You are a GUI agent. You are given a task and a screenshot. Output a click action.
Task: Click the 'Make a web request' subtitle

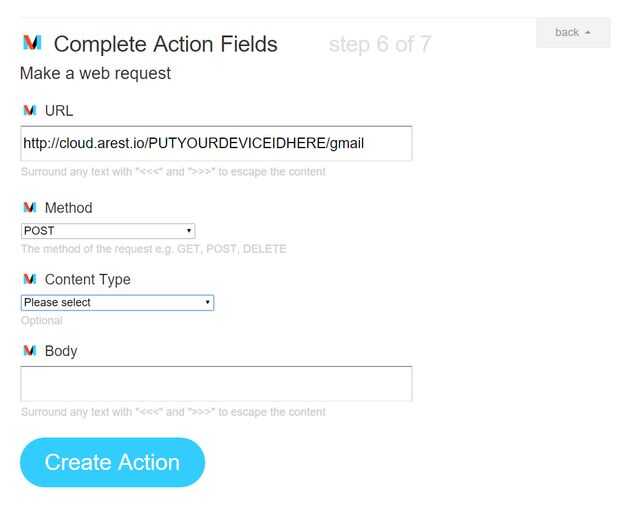(x=95, y=73)
